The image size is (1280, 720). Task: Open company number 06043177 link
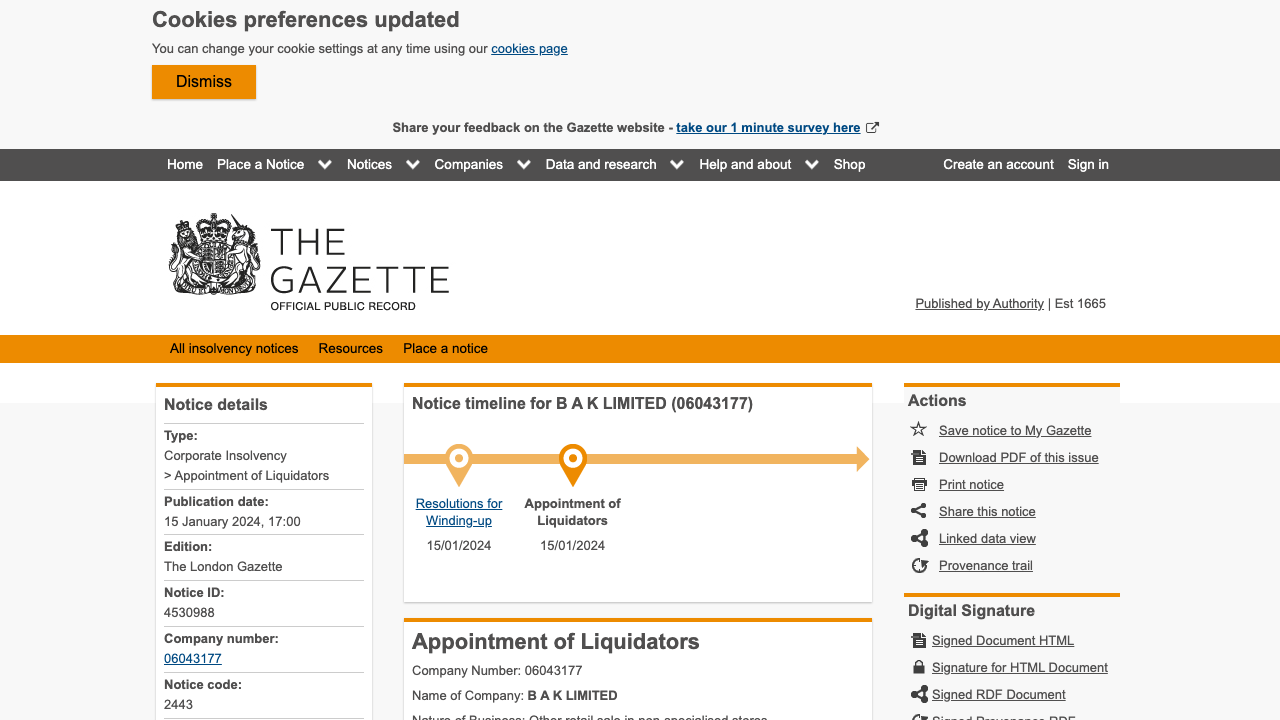(193, 659)
